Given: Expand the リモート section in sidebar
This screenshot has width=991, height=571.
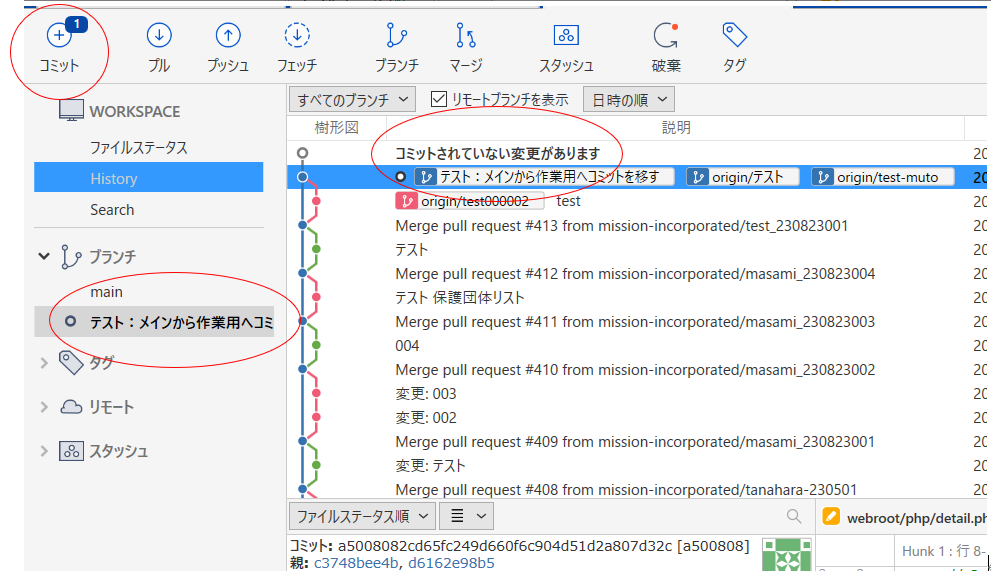Looking at the screenshot, I should click(44, 407).
